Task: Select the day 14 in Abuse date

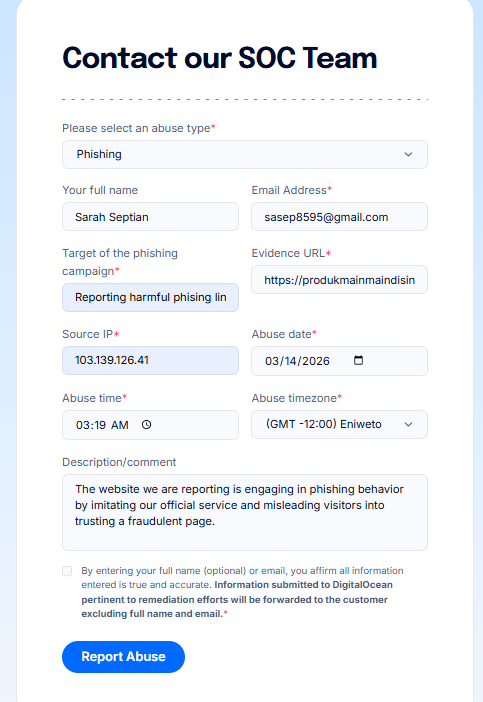Action: tap(291, 361)
